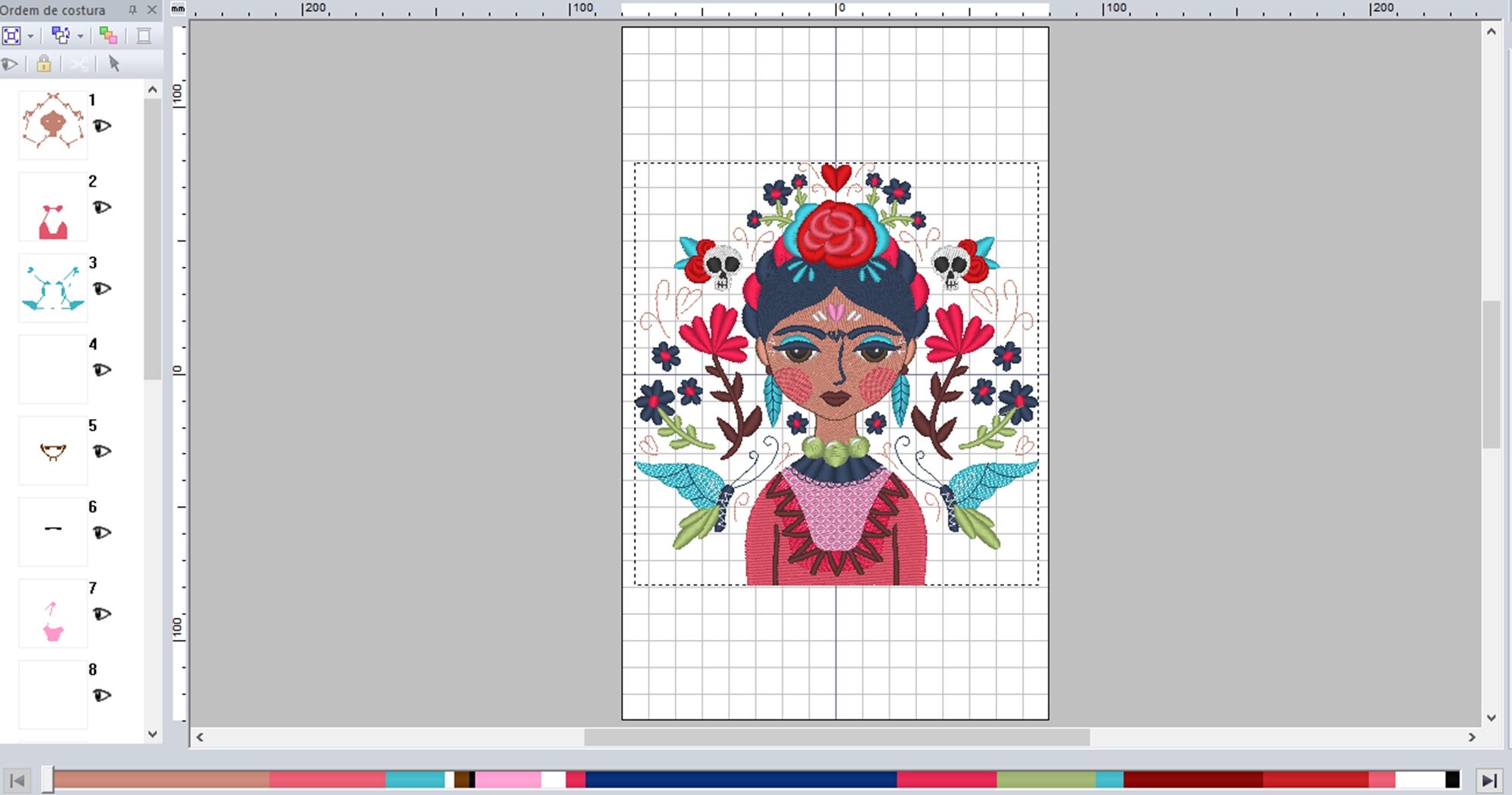Select thumbnail 2 with the red dress
The height and width of the screenshot is (795, 1512).
tap(53, 207)
